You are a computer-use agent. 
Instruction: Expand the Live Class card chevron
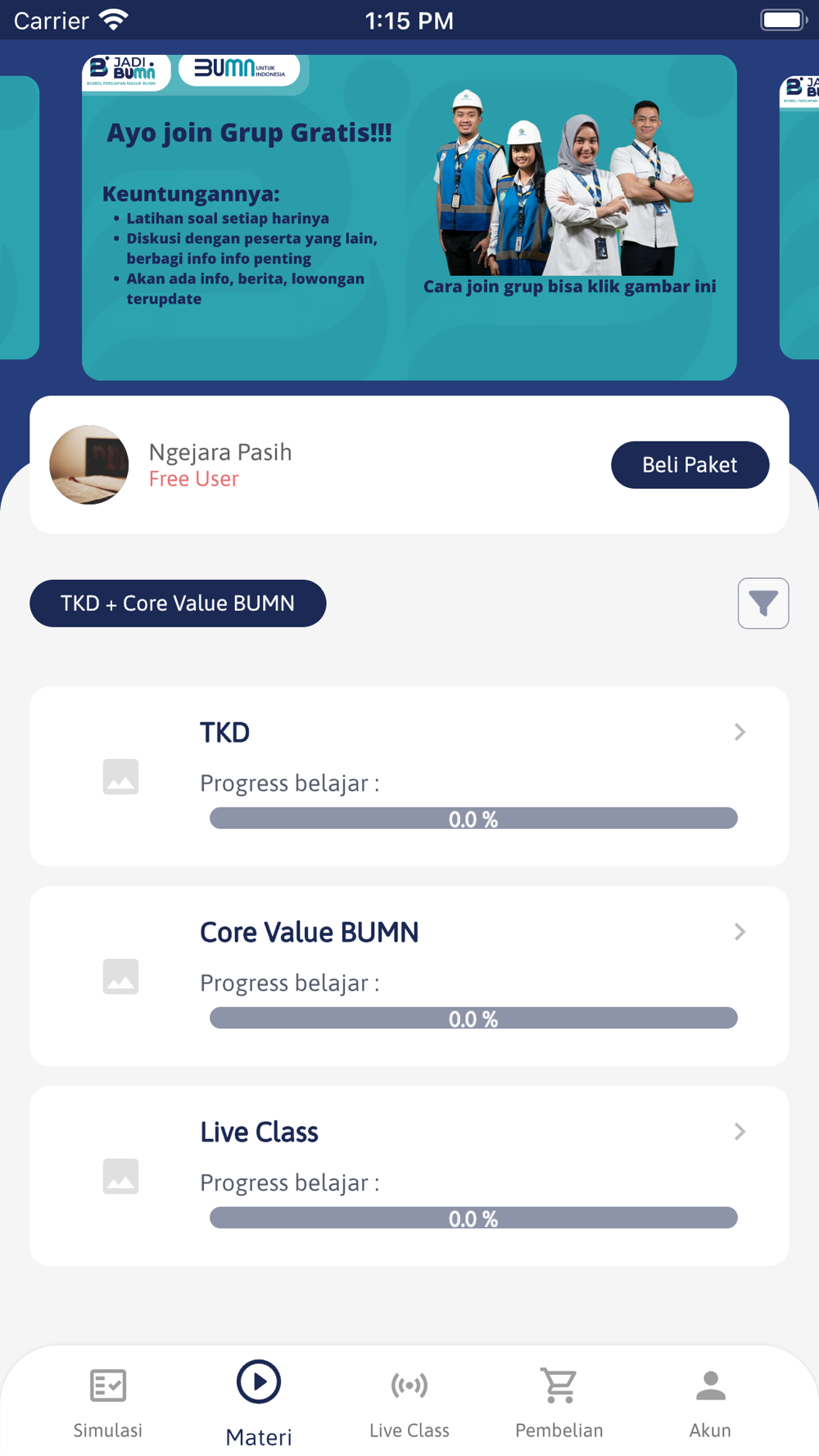point(740,1132)
